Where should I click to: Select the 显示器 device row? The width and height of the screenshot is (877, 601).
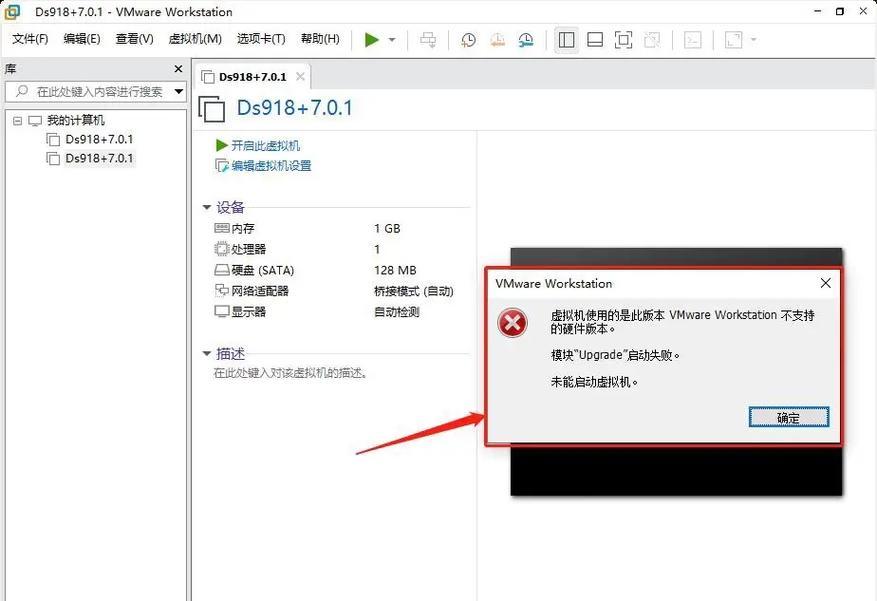(x=248, y=312)
